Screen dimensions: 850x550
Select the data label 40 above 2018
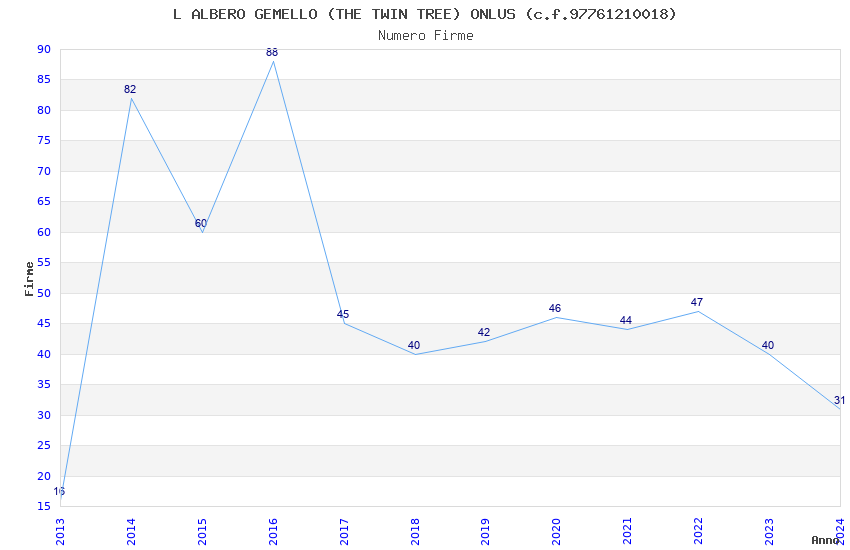coord(414,345)
